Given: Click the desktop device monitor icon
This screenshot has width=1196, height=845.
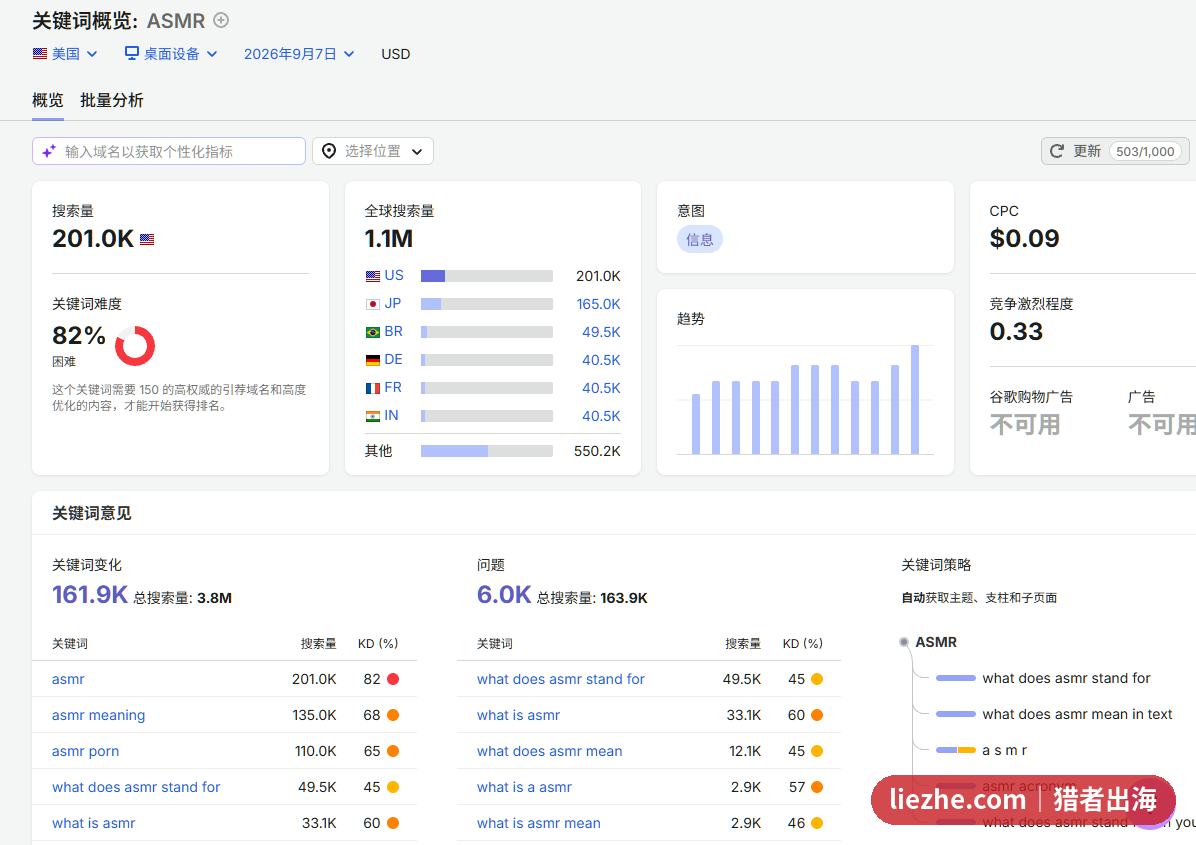Looking at the screenshot, I should 132,53.
